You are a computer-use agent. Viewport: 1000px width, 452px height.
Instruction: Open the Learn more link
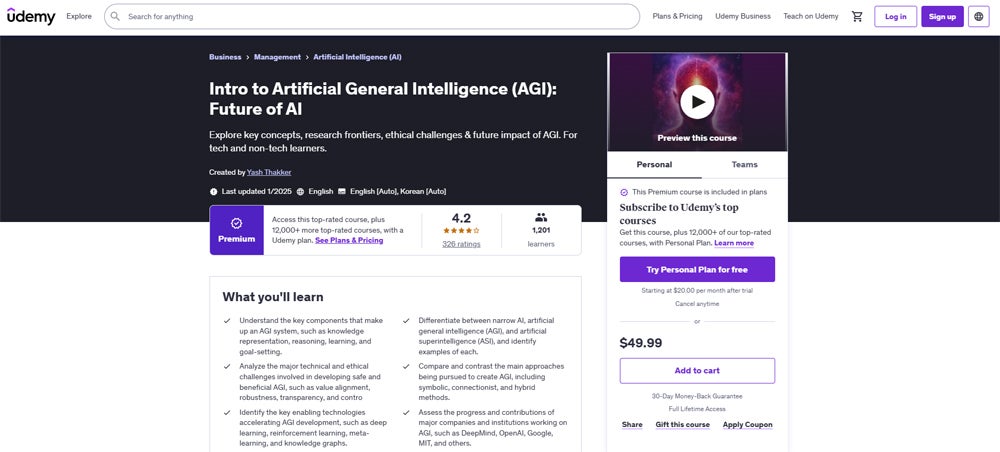pyautogui.click(x=734, y=243)
